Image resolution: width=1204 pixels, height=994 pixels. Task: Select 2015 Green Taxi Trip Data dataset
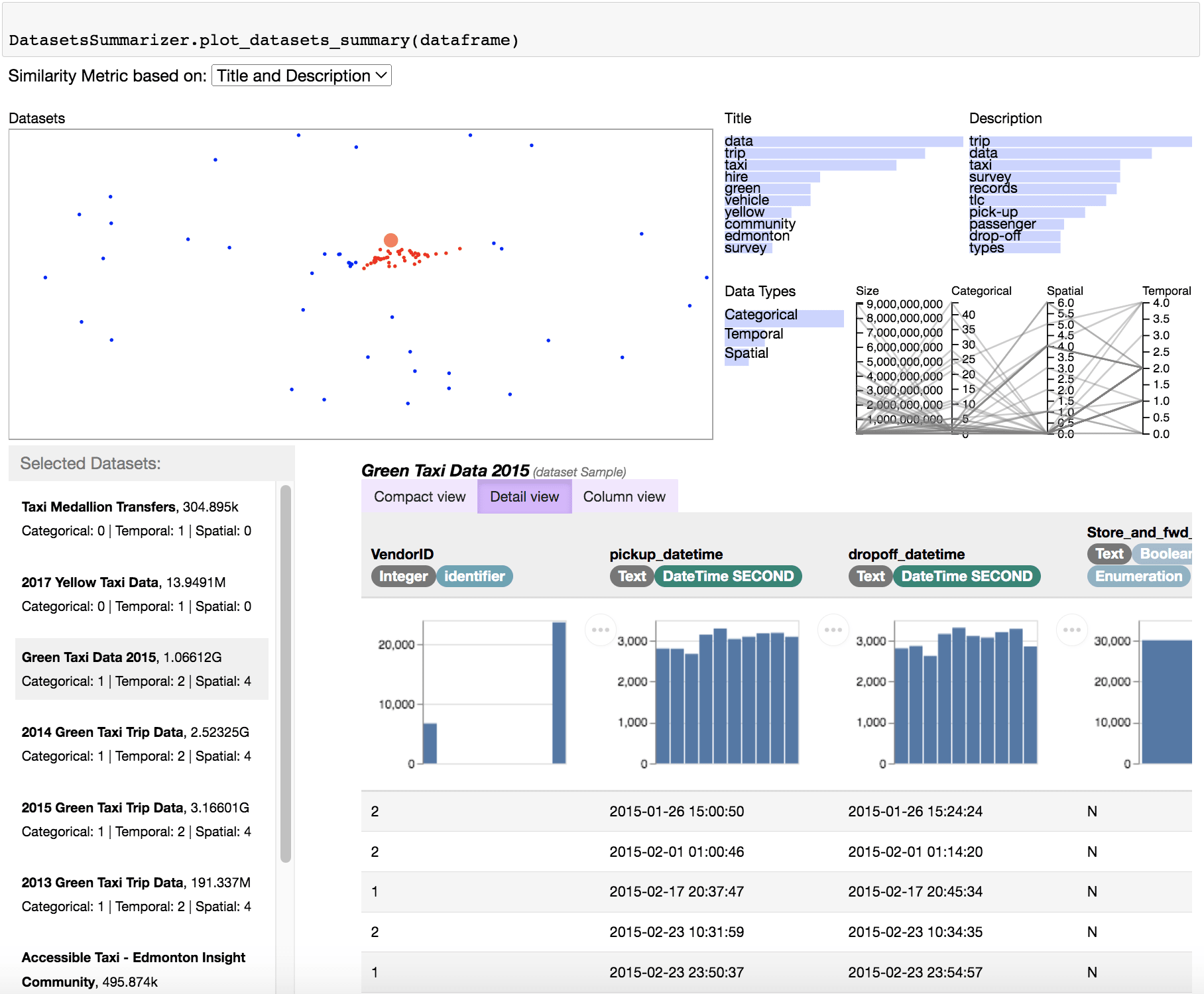[x=142, y=820]
